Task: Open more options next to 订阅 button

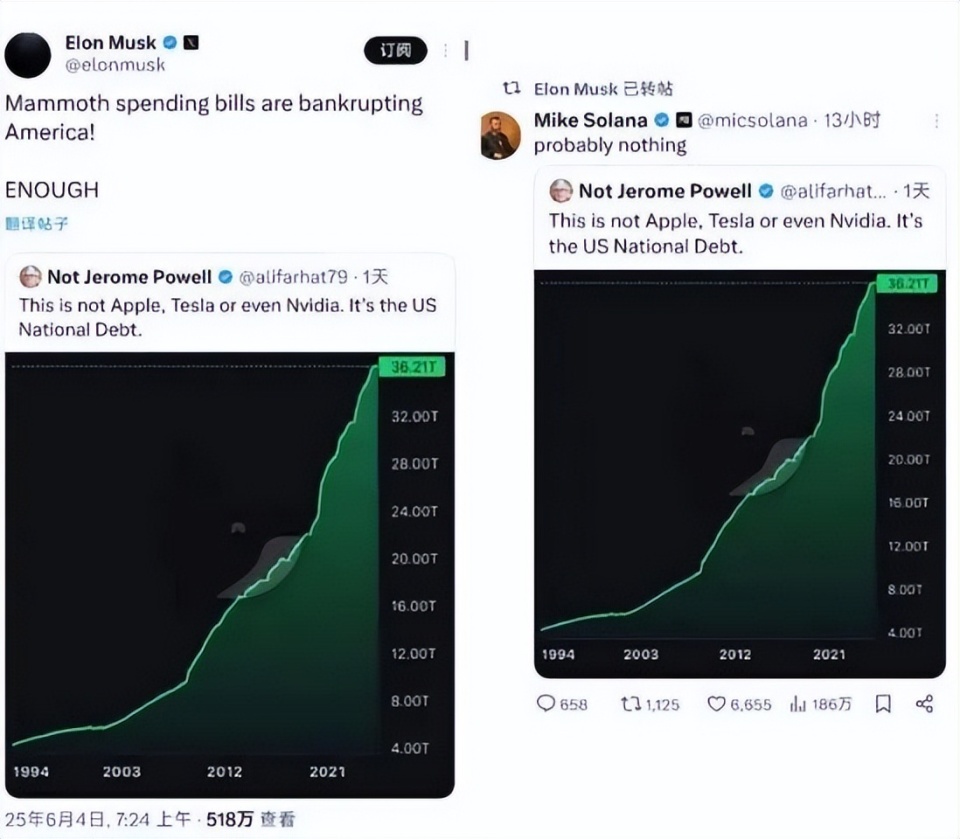Action: 445,50
